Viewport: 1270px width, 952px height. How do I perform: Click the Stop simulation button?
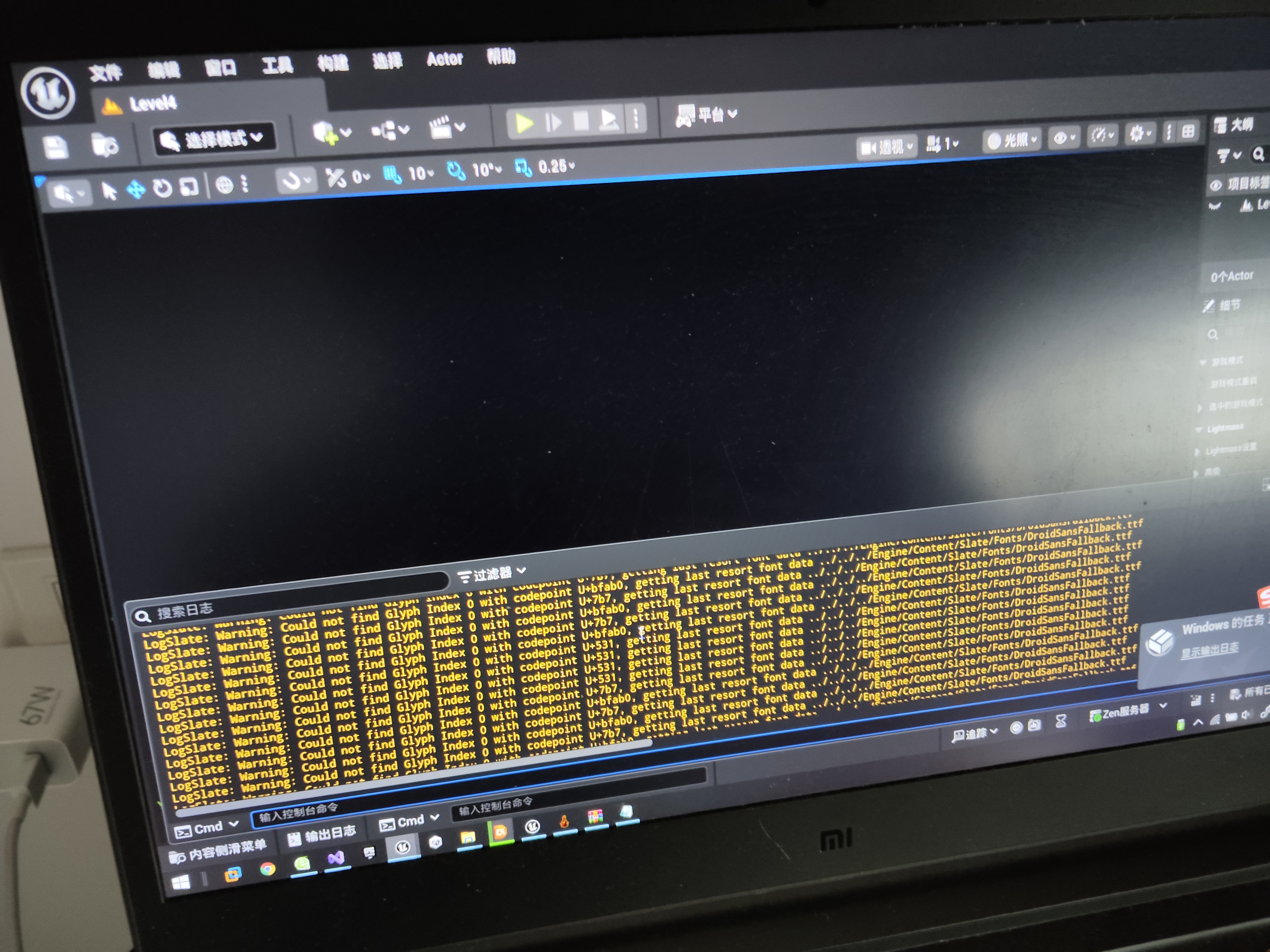pos(581,120)
